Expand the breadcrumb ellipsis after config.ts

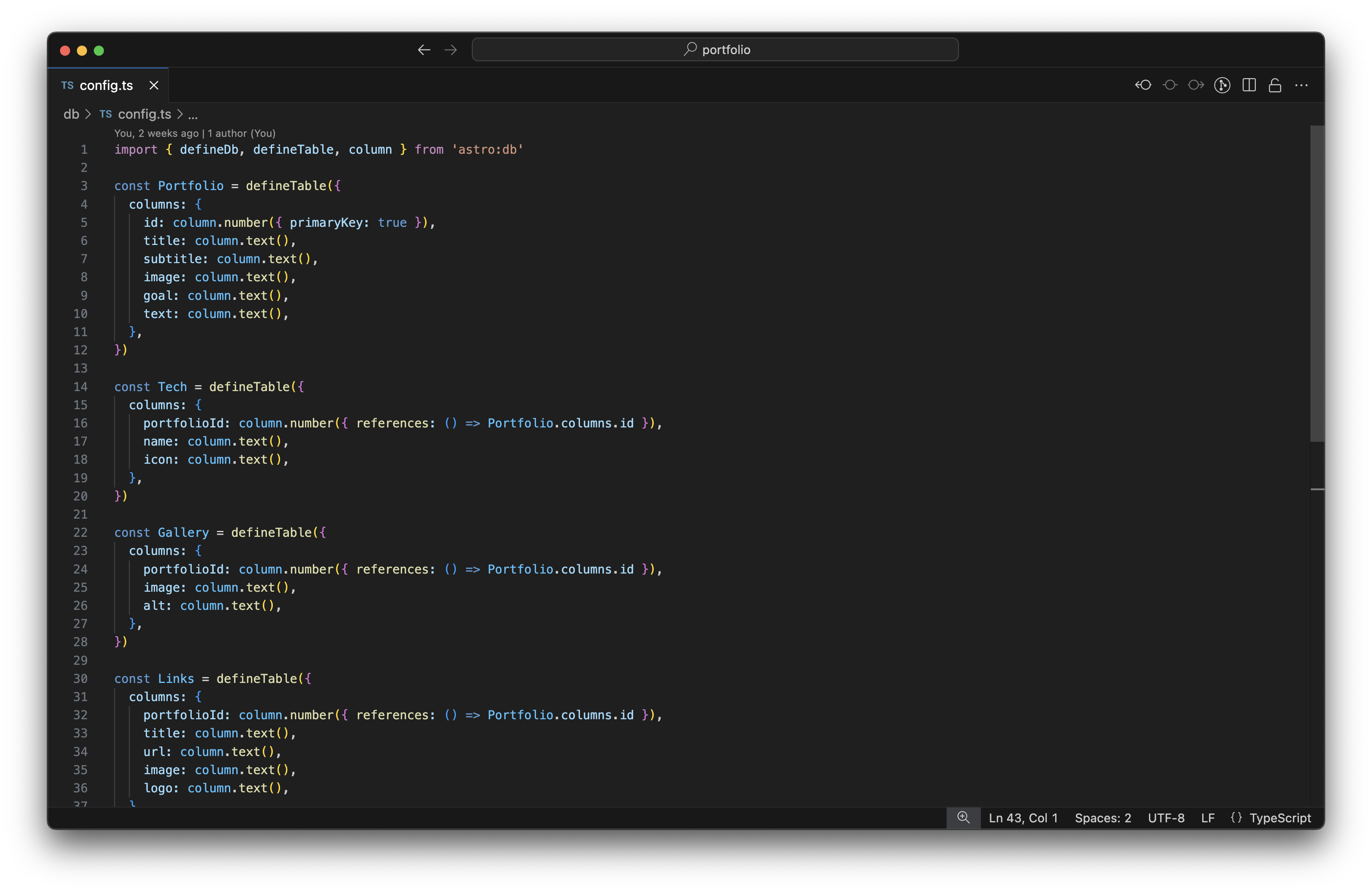point(193,114)
